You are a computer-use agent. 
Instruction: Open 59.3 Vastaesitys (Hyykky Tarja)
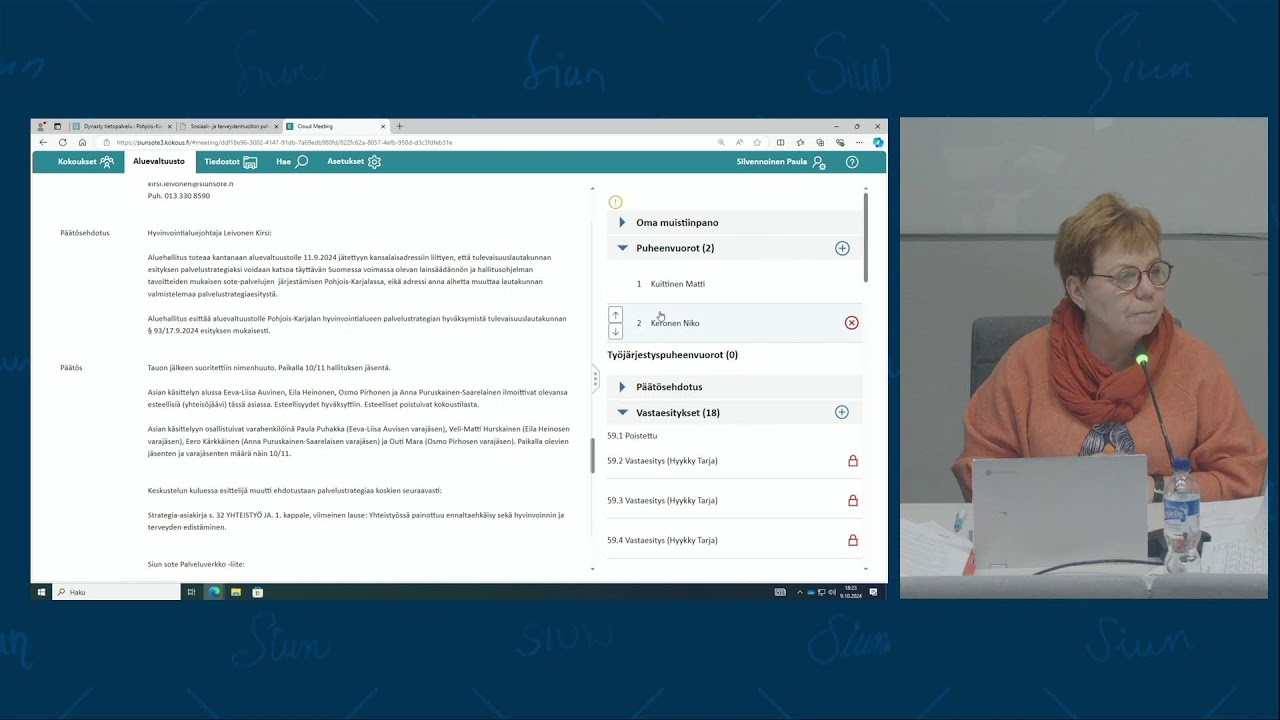tap(662, 500)
